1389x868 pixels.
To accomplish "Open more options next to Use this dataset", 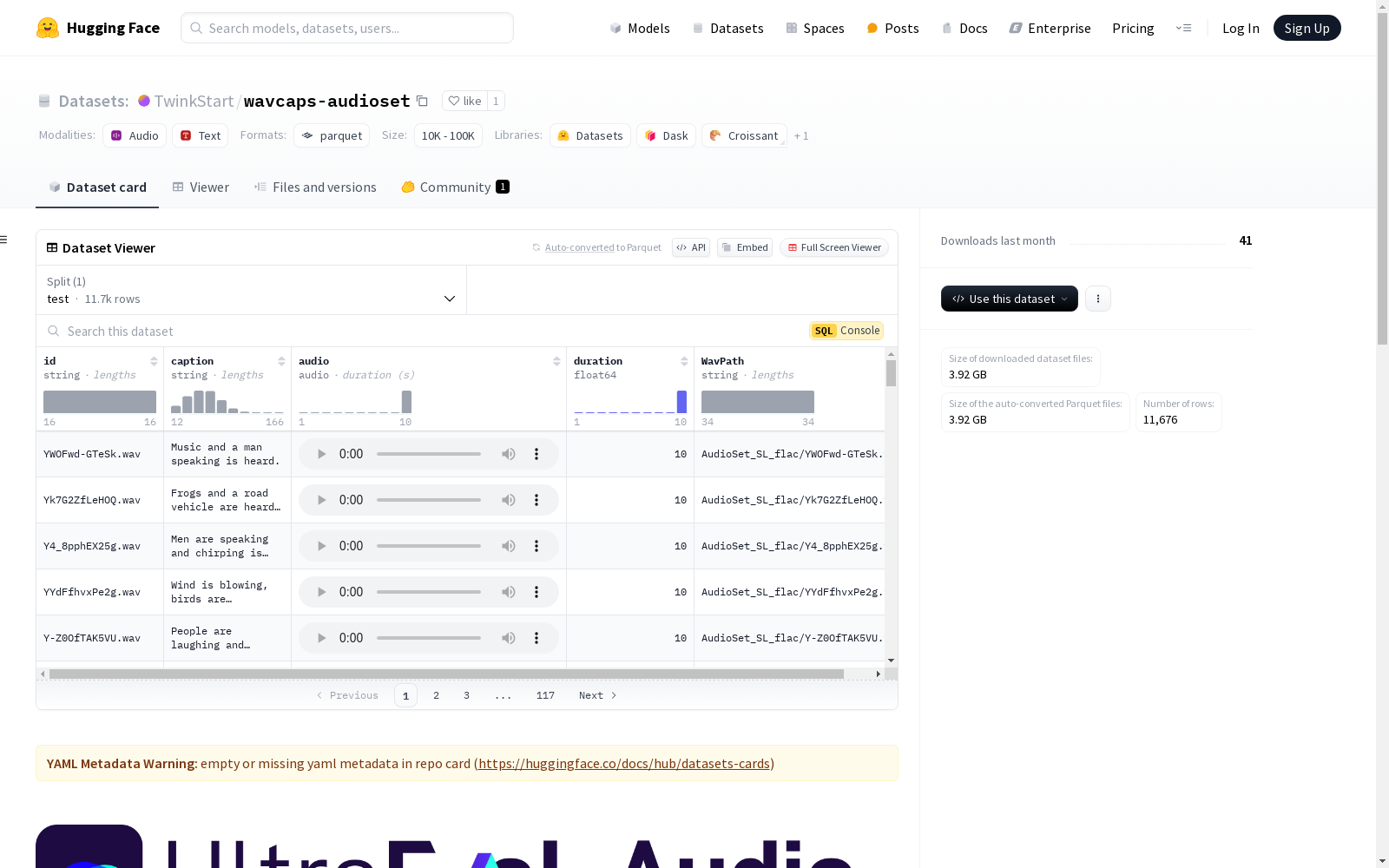I will coord(1098,299).
